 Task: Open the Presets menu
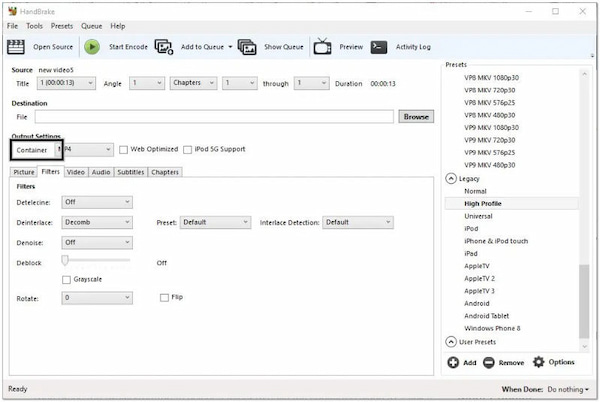[62, 26]
